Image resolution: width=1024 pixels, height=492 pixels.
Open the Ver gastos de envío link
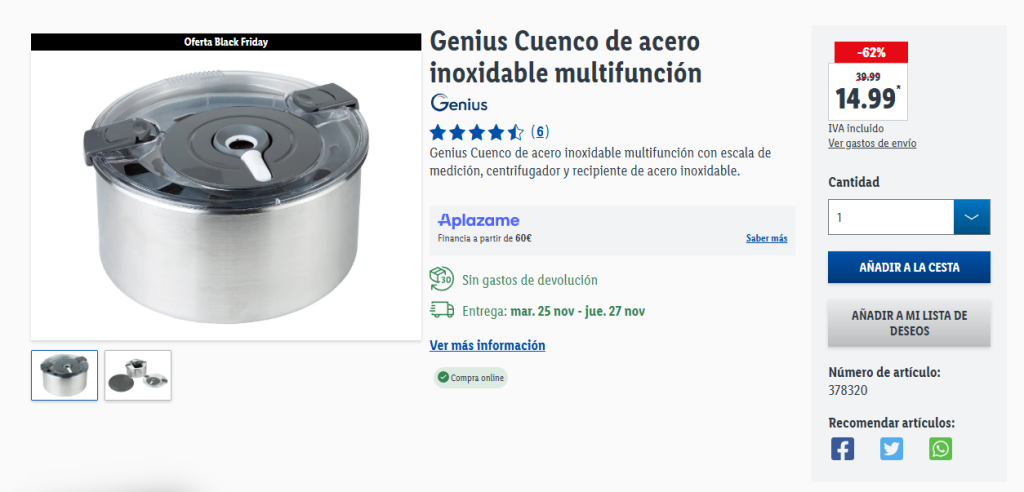point(872,143)
